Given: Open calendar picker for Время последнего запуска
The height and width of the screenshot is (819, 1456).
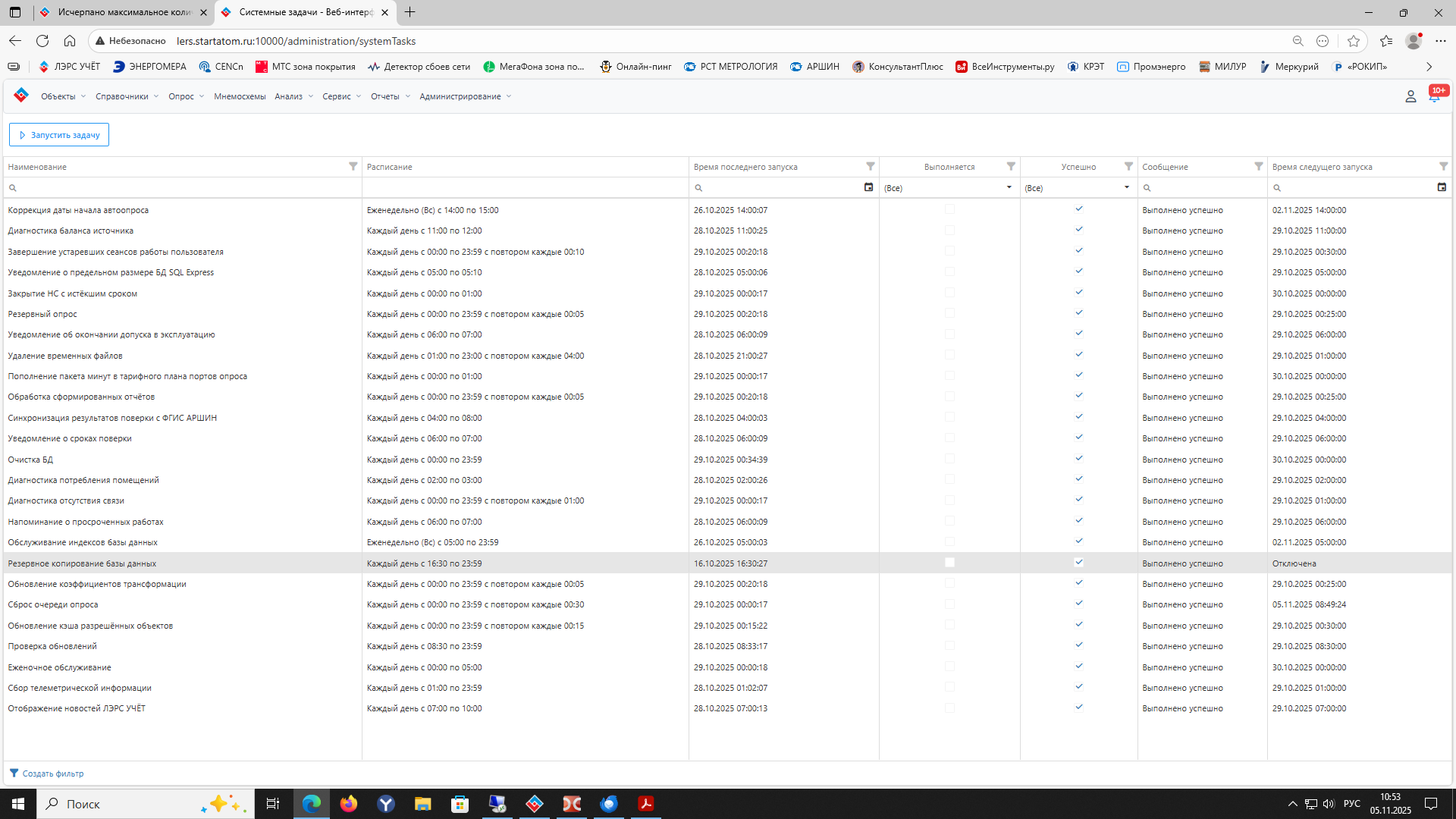Looking at the screenshot, I should 868,187.
